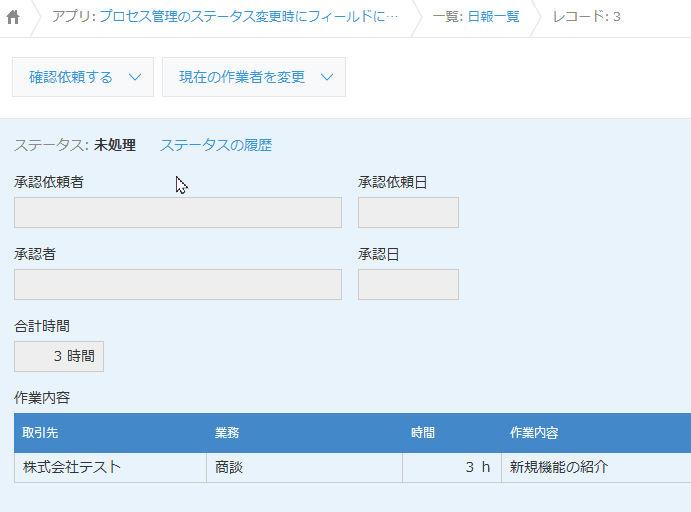Open the プロセス管理 app breadcrumb link
Screen dimensions: 691x512
224,17
